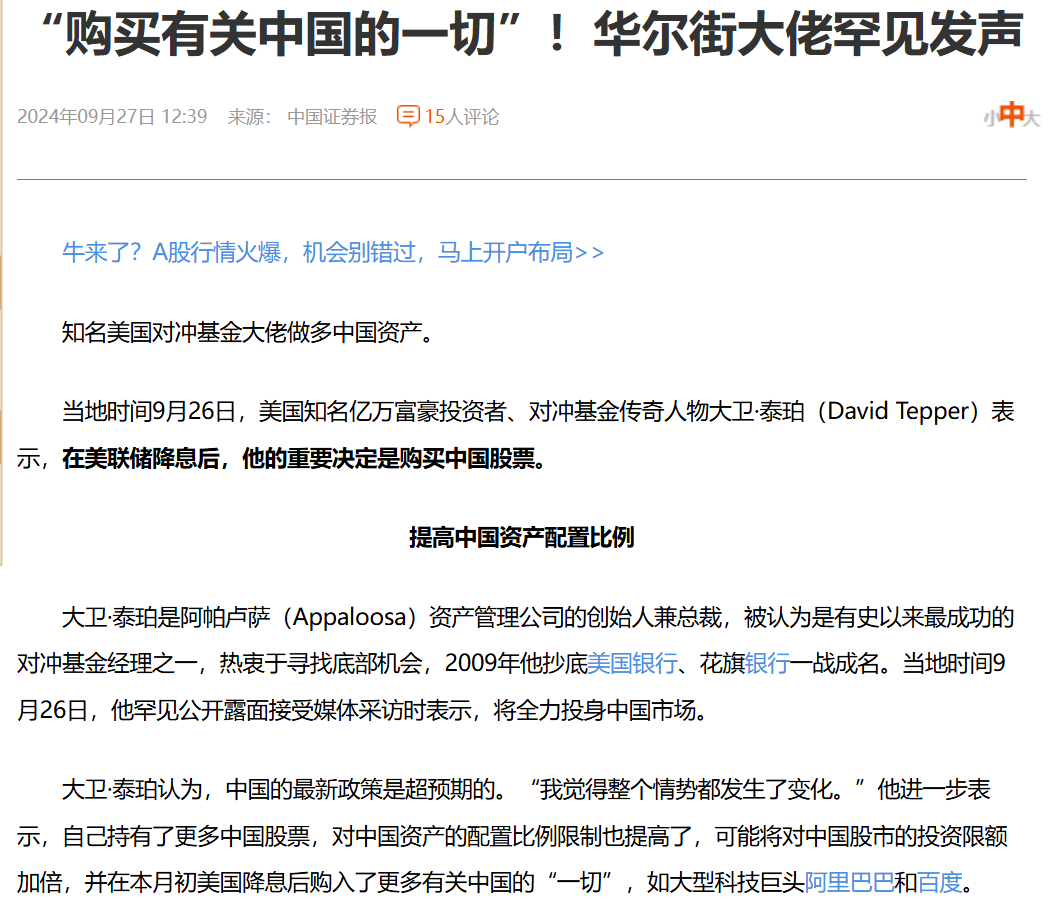Image resolution: width=1051 pixels, height=910 pixels.
Task: Click the bold sentence 在美联储降息后，他的重要决定是购买中国股票。
Action: pos(304,458)
